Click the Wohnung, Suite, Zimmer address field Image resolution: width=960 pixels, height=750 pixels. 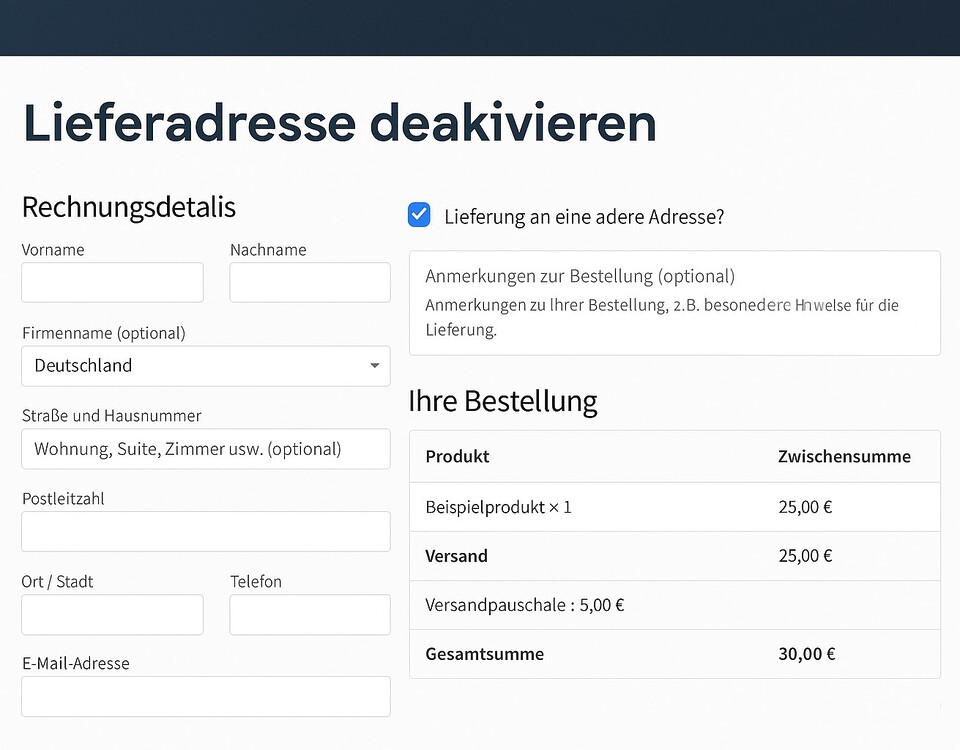point(206,449)
